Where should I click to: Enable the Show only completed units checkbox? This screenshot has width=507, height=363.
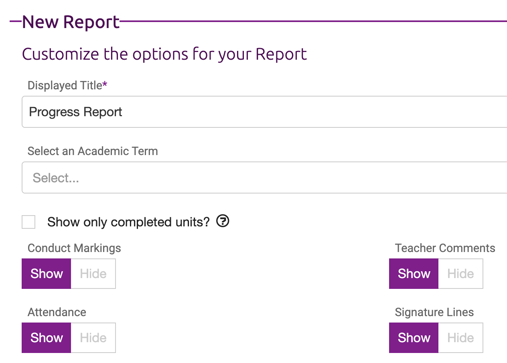[29, 222]
